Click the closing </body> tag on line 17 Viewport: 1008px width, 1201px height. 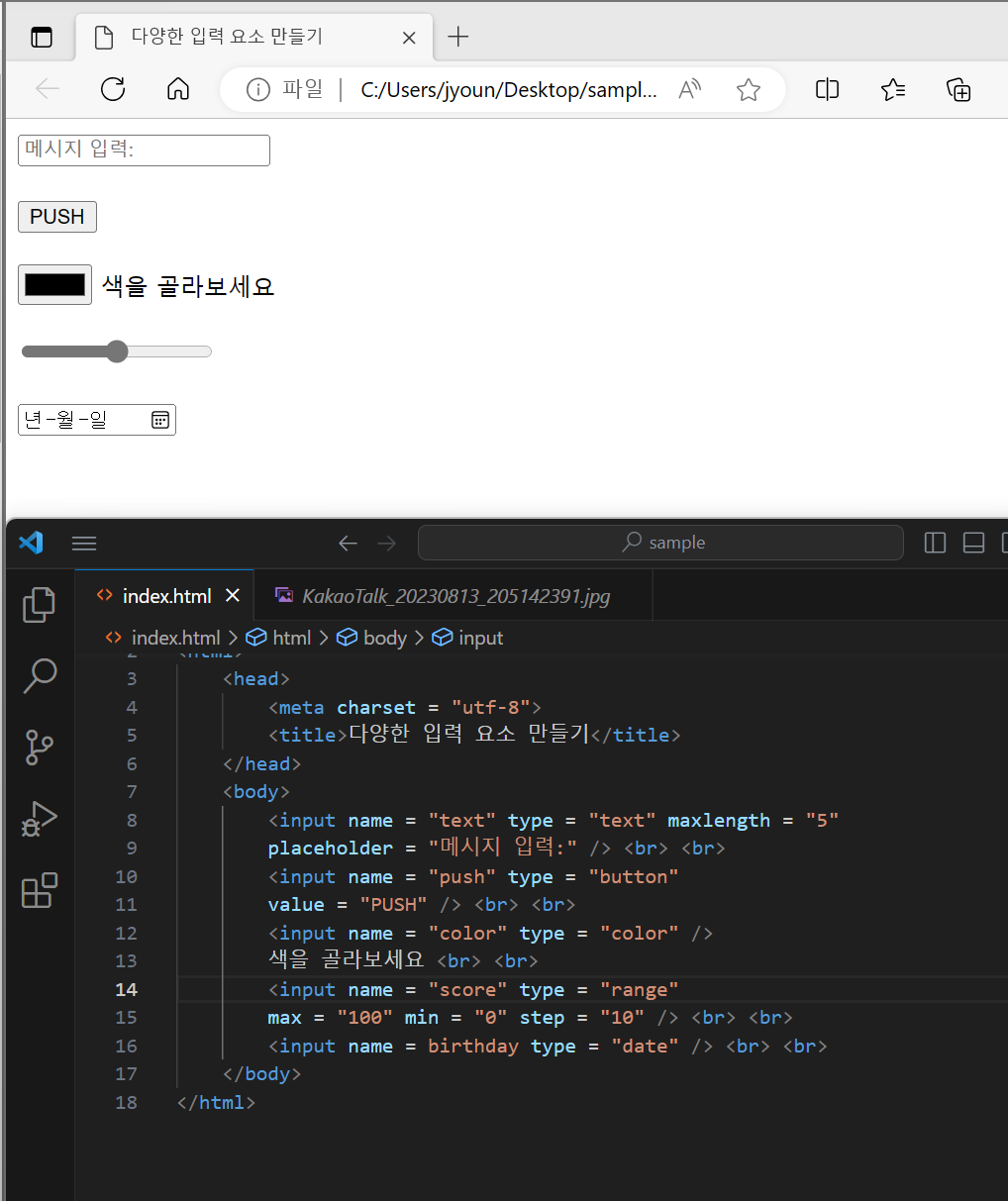261,1074
